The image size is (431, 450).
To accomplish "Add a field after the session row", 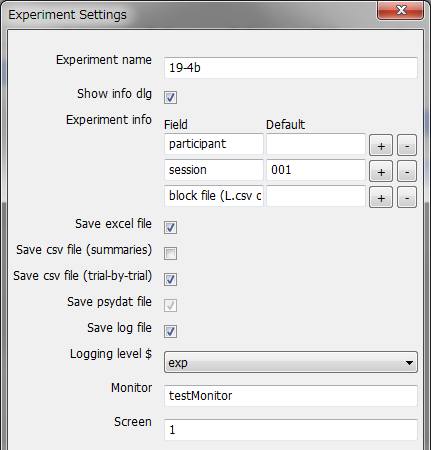I will pyautogui.click(x=381, y=171).
